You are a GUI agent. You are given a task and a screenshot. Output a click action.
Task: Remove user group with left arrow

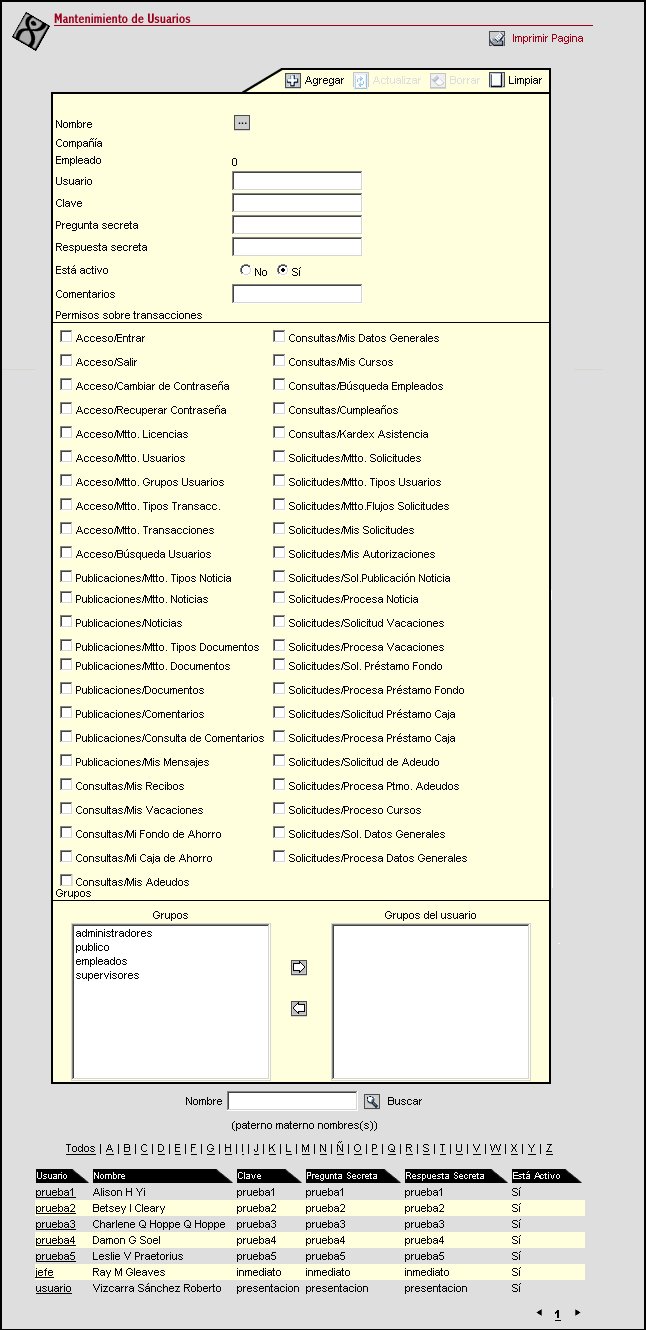tap(298, 1009)
